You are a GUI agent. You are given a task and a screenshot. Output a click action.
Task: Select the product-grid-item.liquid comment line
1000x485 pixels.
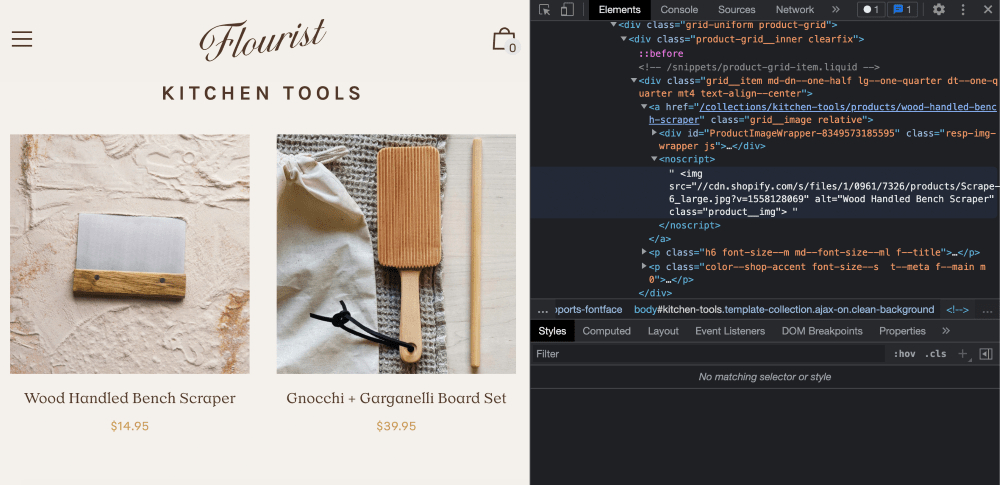coord(759,67)
